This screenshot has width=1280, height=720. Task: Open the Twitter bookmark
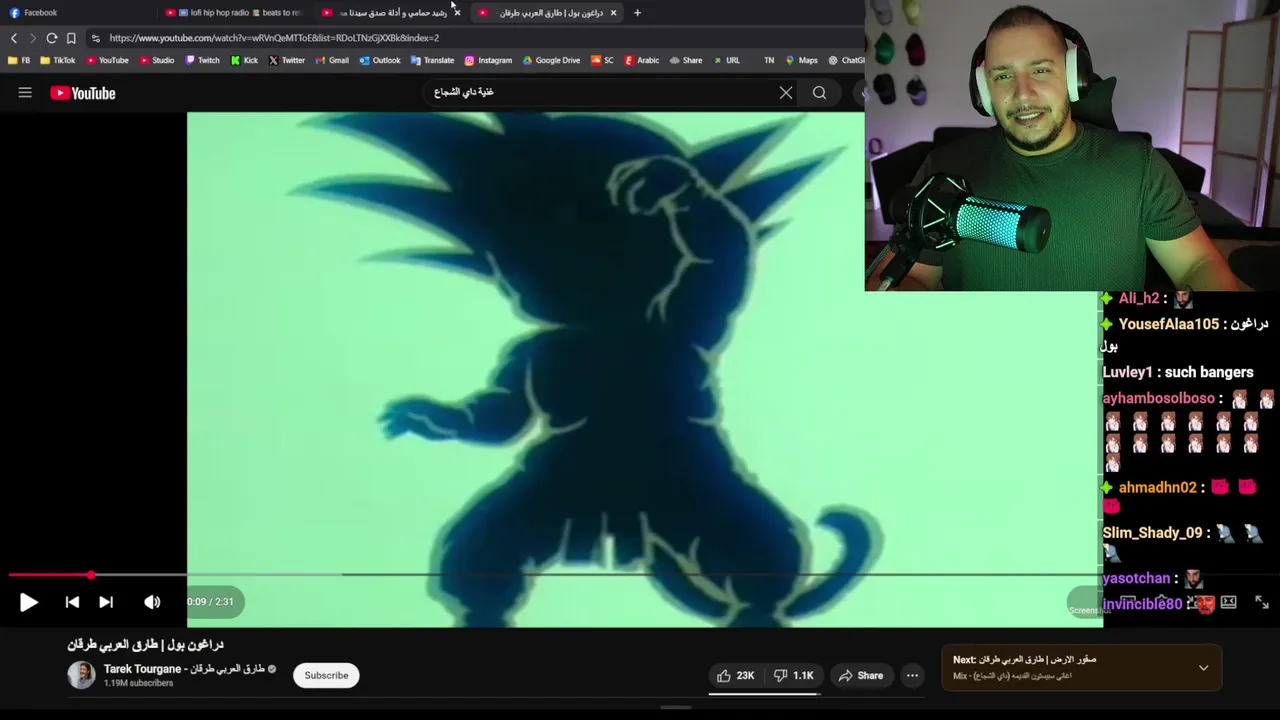(x=286, y=60)
